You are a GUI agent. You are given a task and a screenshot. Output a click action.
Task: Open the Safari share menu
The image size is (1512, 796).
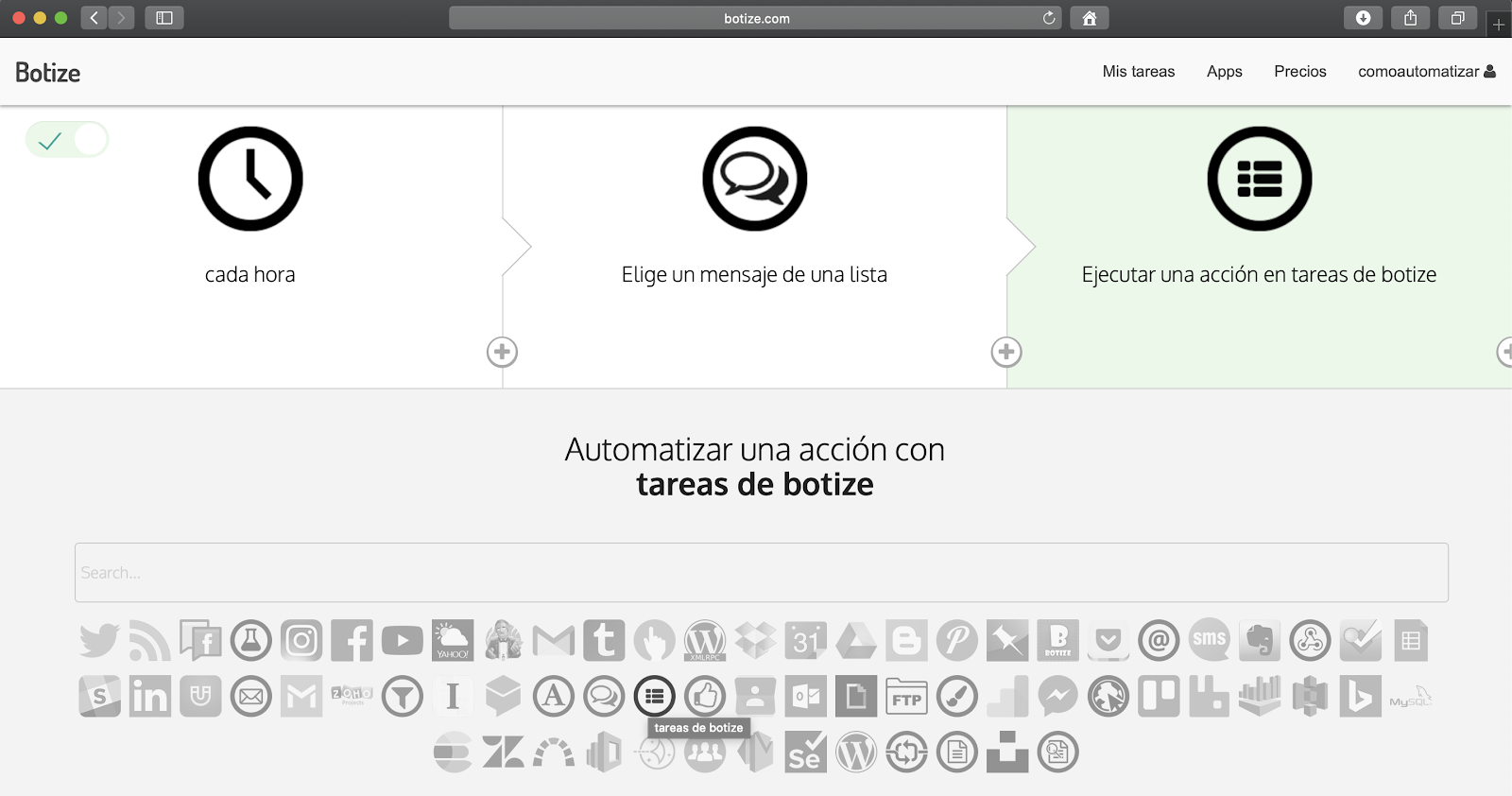(x=1411, y=18)
